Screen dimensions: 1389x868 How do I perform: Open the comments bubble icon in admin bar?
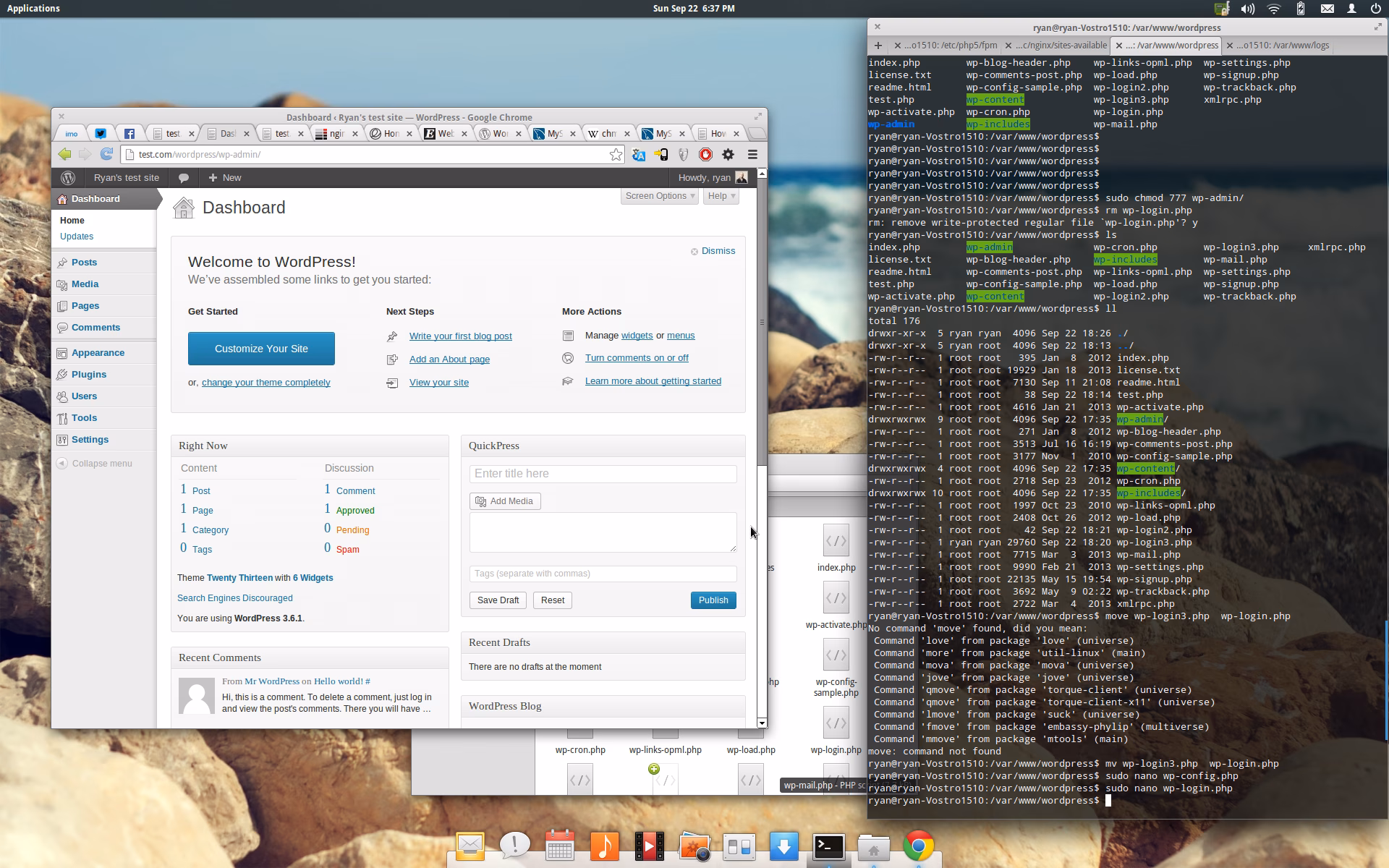click(x=184, y=178)
